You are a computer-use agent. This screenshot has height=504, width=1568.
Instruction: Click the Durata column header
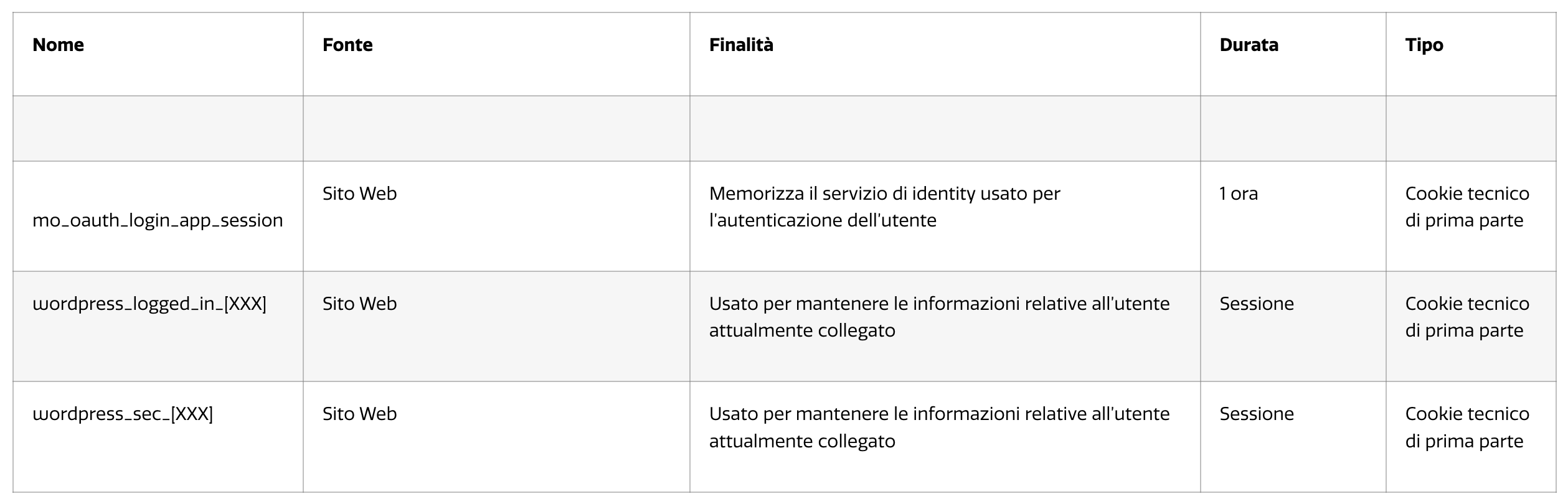coord(1249,45)
